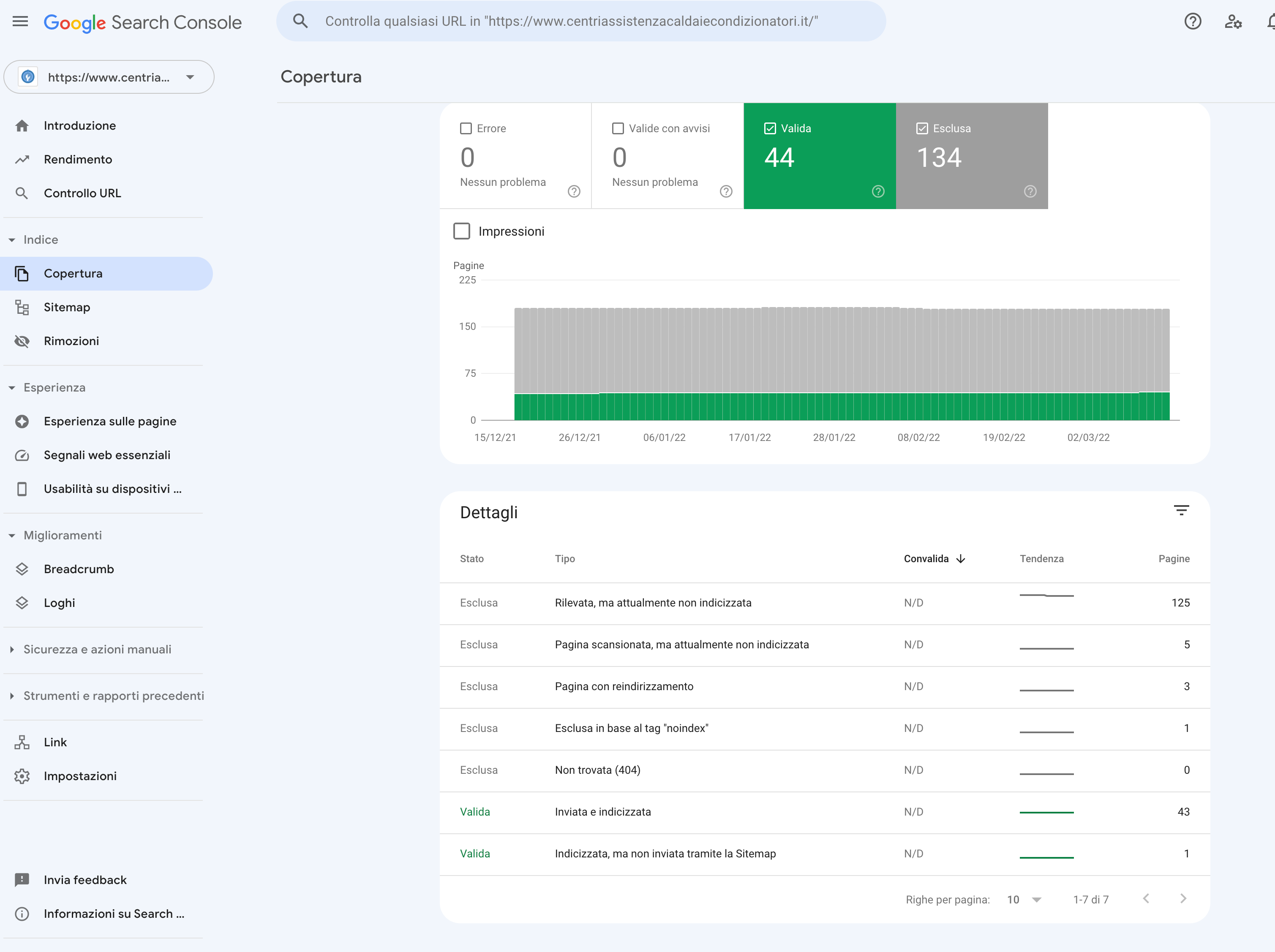Click the Rimozioni hidden-eye icon
This screenshot has height=952, width=1275.
coord(22,341)
